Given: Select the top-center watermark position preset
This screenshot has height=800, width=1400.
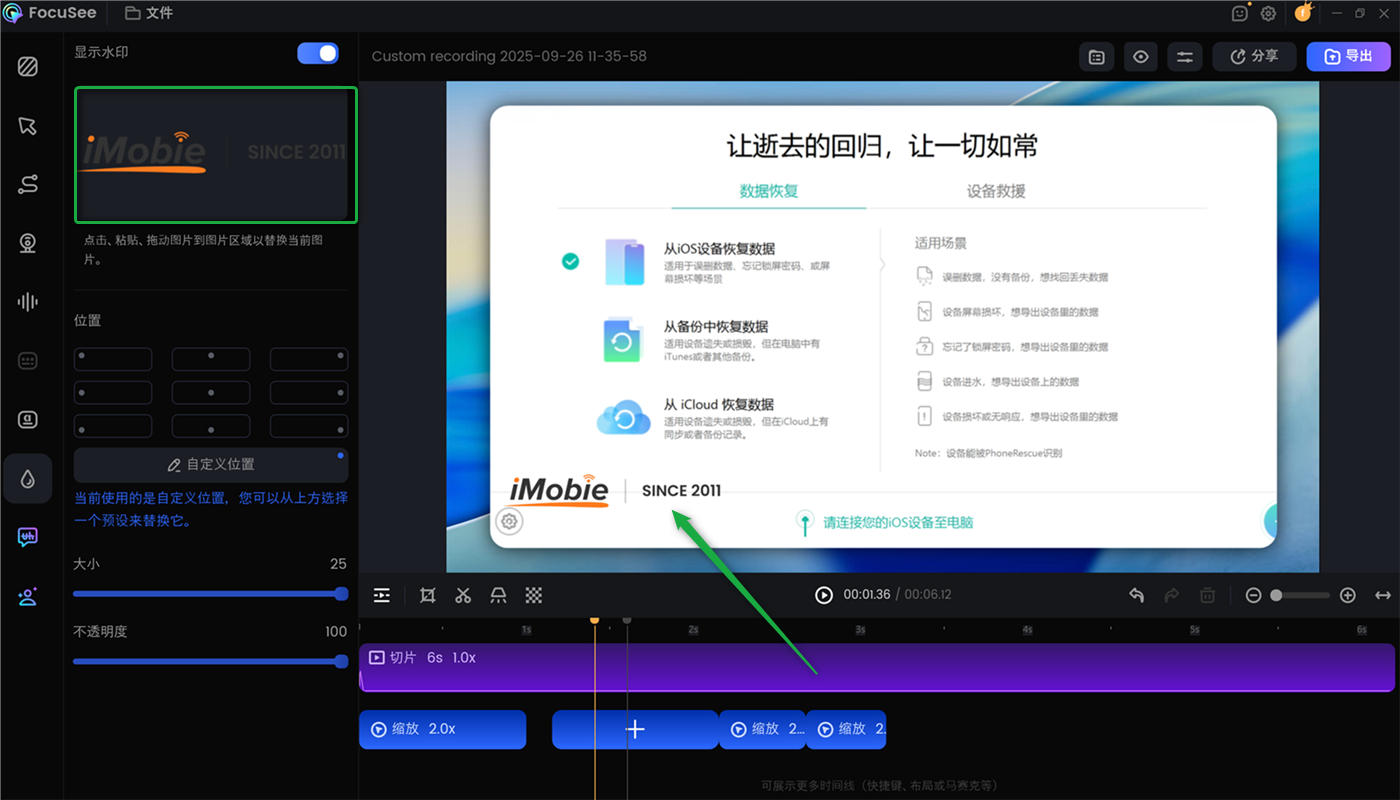Looking at the screenshot, I should (211, 359).
